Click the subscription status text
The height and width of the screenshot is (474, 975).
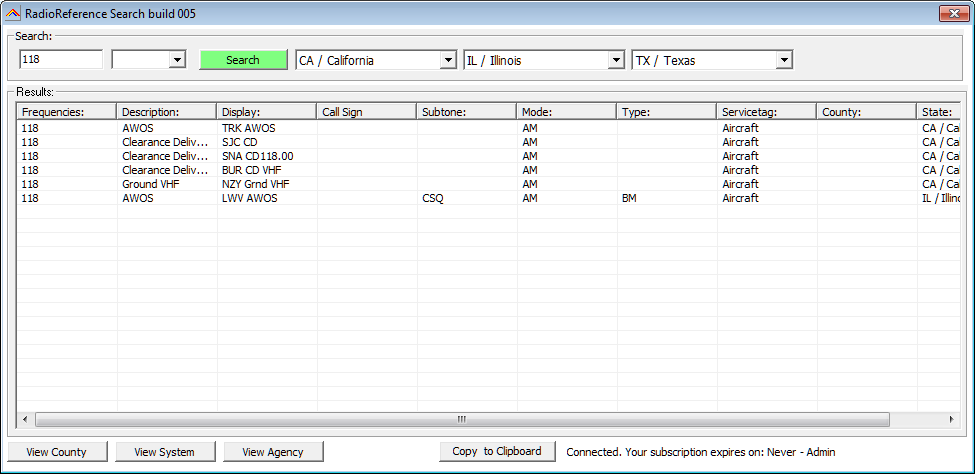(x=701, y=452)
